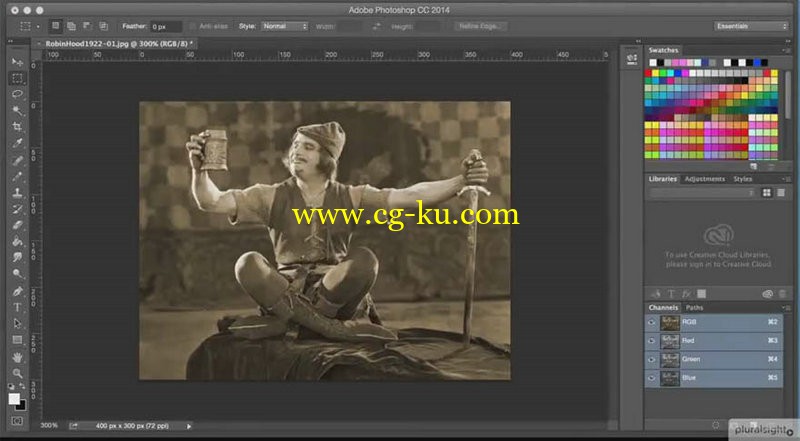Open the collapsed panel icon beside Swatches
Image resolution: width=800 pixels, height=441 pixels.
click(x=632, y=59)
